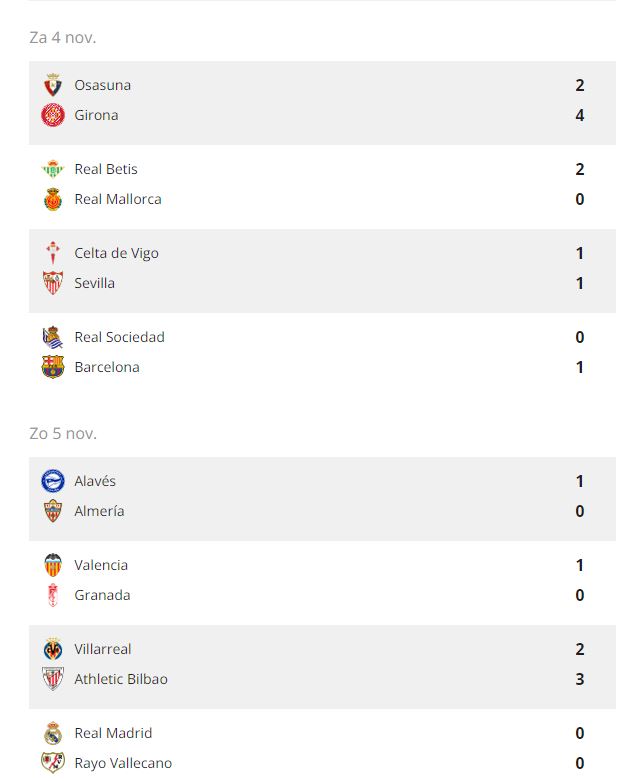The width and height of the screenshot is (628, 781).
Task: Click the Zo 5 nov. date header
Action: point(63,433)
